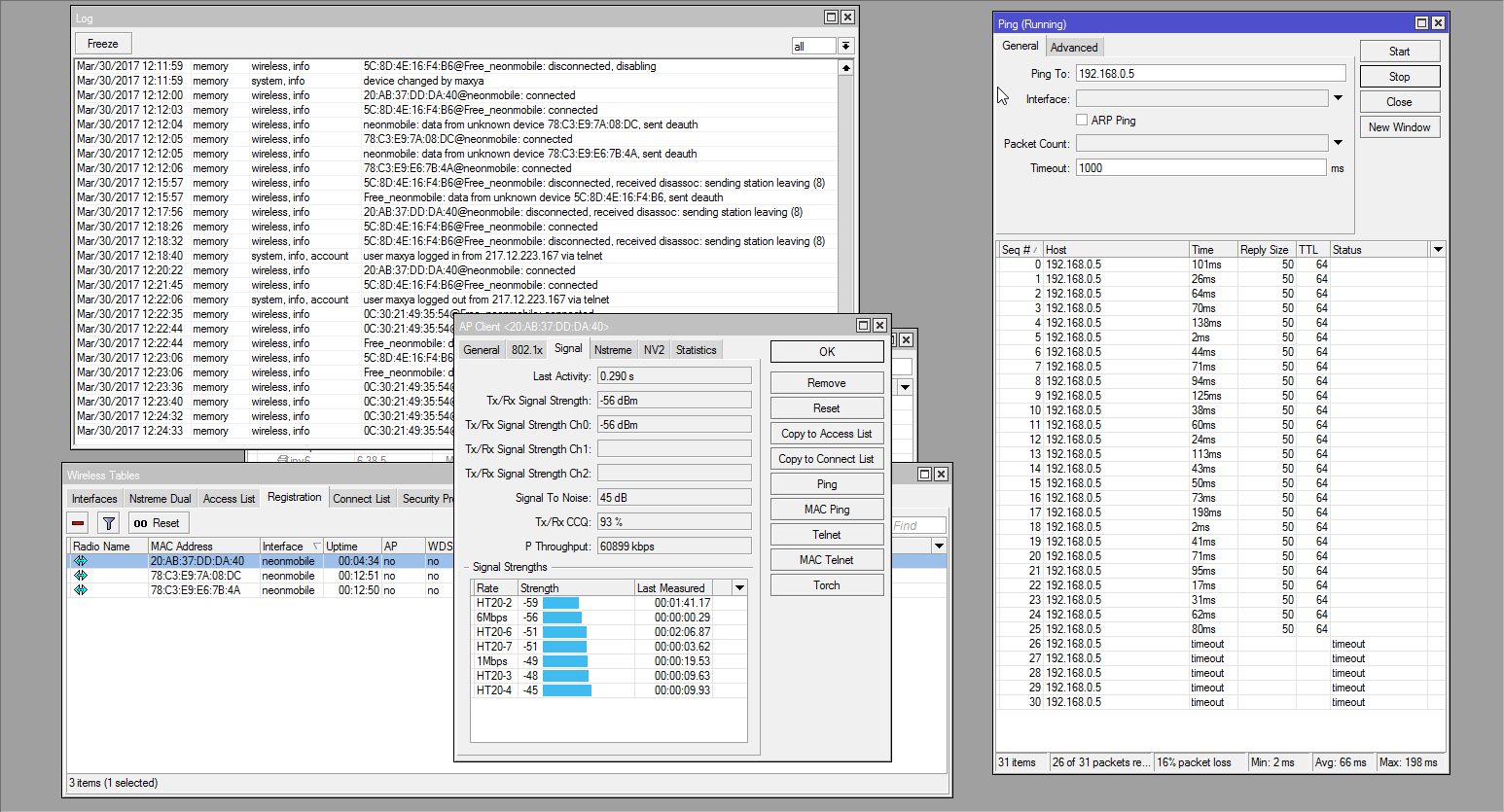Sort registration table by MAC Address header
Image resolution: width=1504 pixels, height=812 pixels.
click(x=203, y=547)
